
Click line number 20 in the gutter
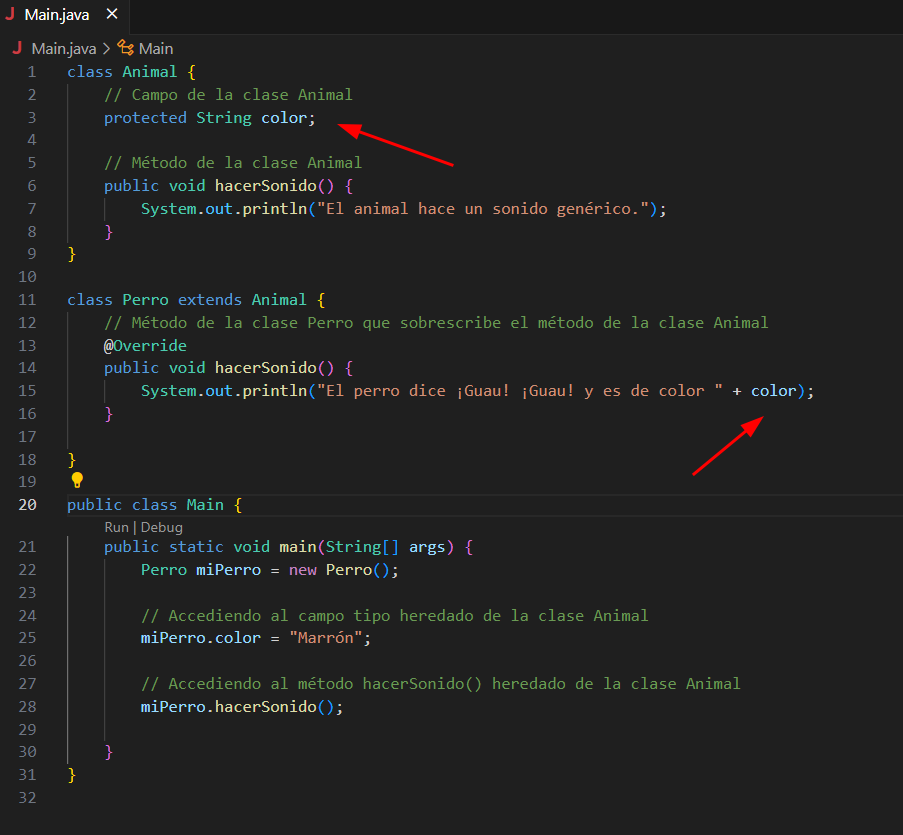point(27,505)
